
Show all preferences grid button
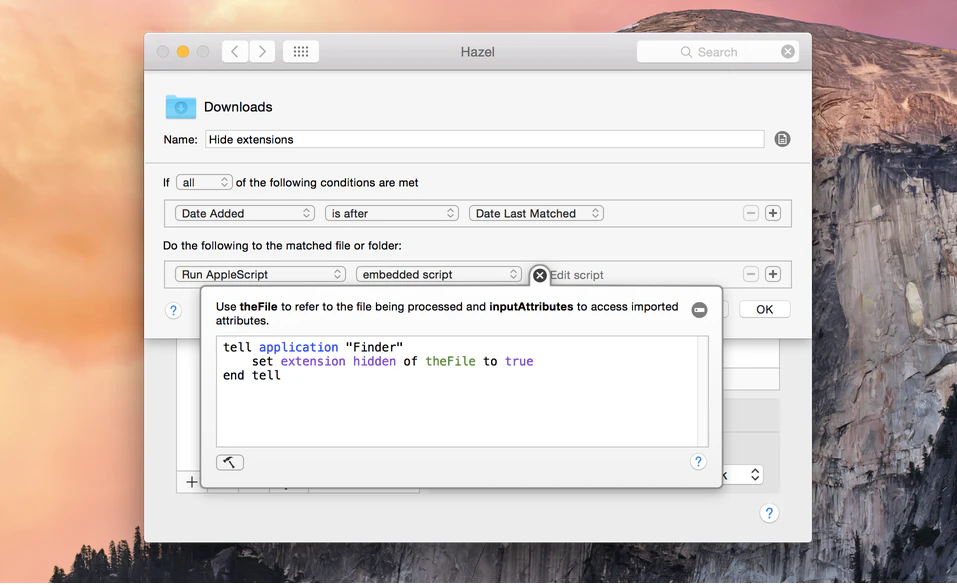(301, 51)
